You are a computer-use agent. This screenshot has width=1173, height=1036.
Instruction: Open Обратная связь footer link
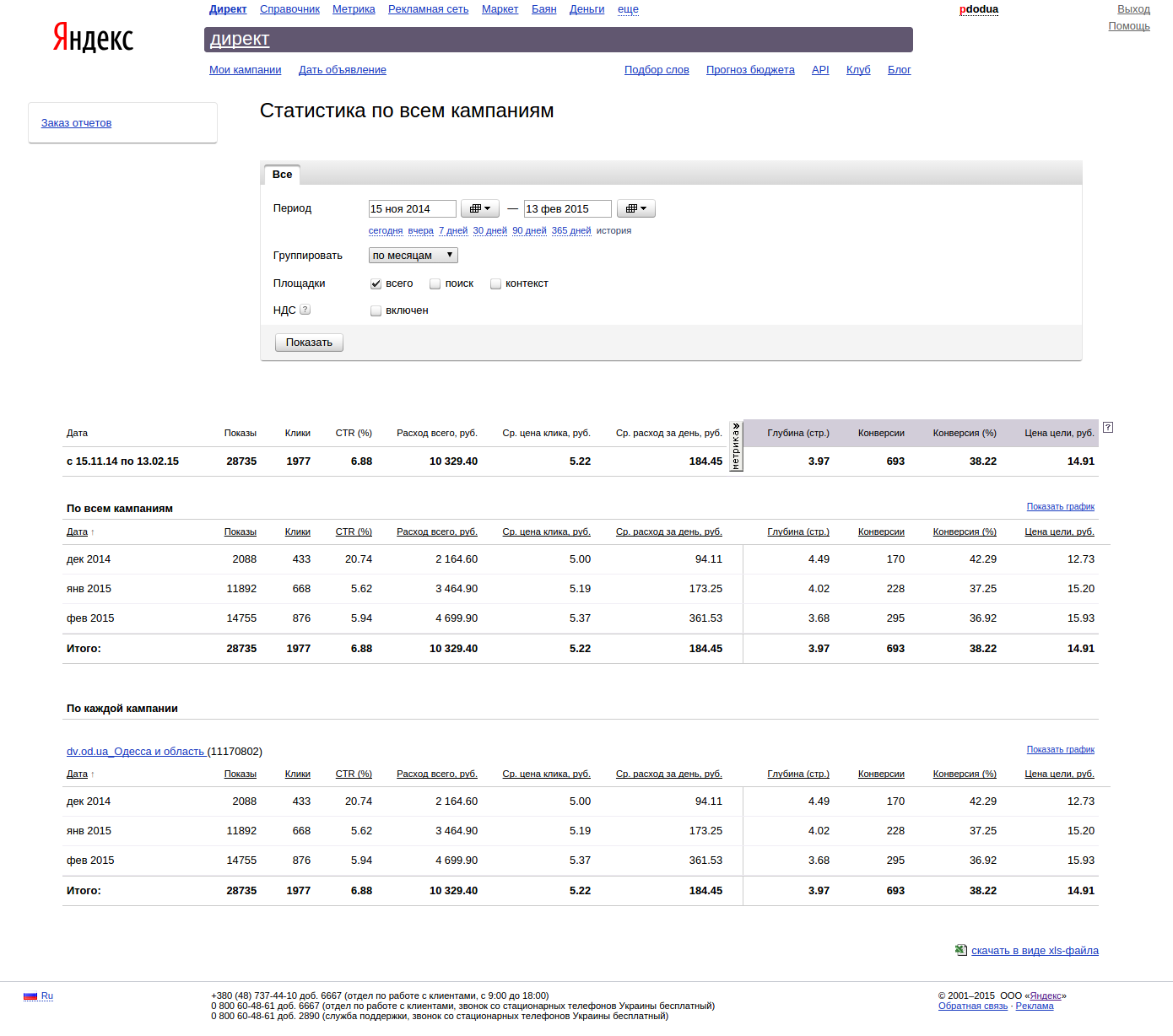pyautogui.click(x=973, y=1006)
